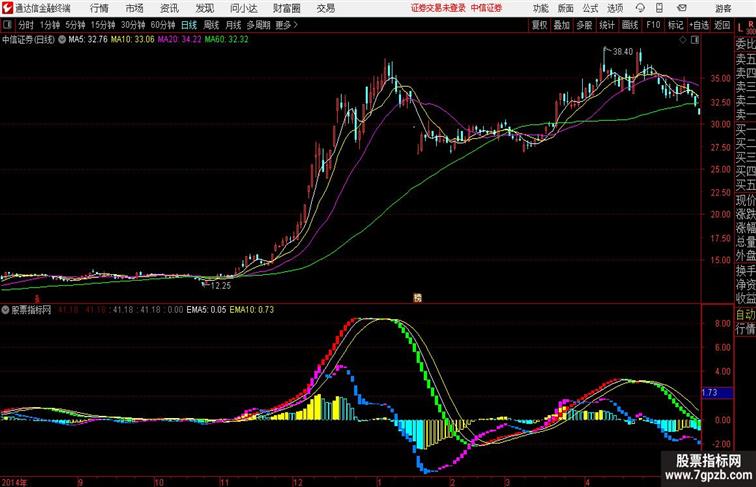
Task: Select the 日线 daily period
Action: [189, 25]
